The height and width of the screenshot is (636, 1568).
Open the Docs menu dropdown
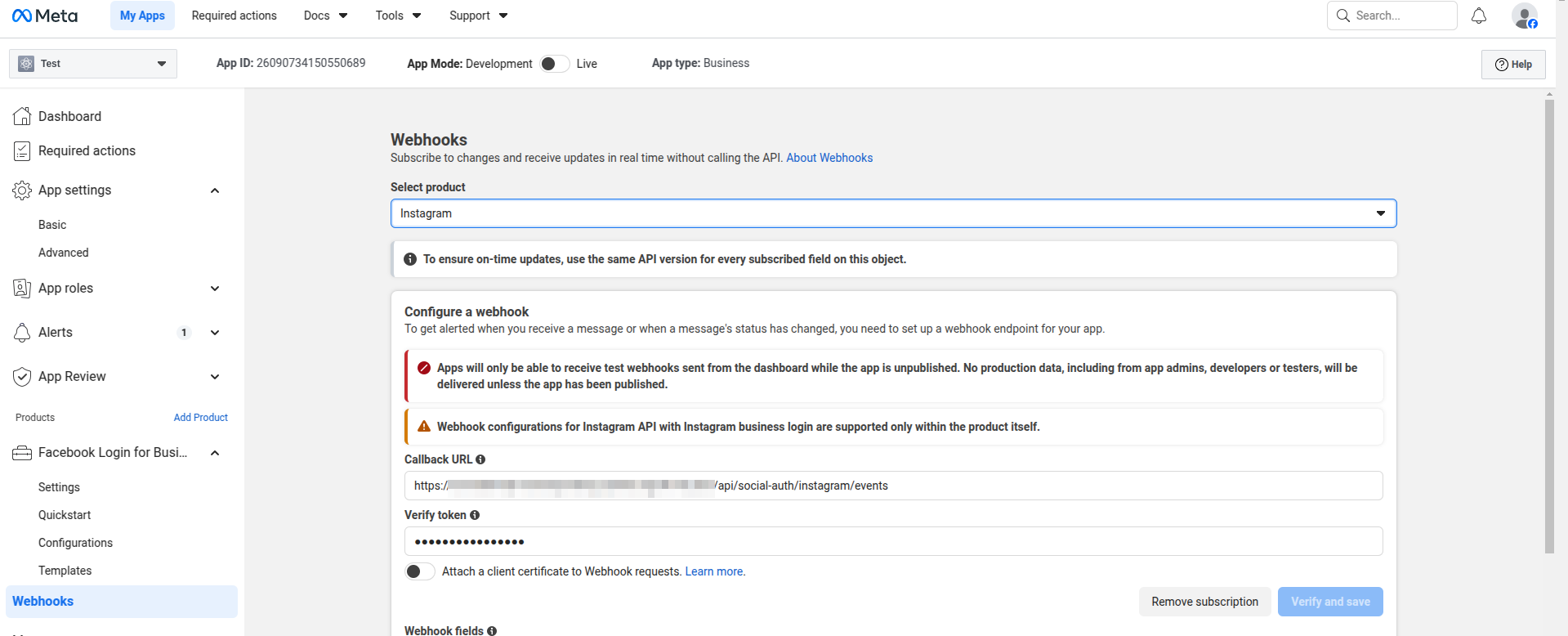click(325, 16)
